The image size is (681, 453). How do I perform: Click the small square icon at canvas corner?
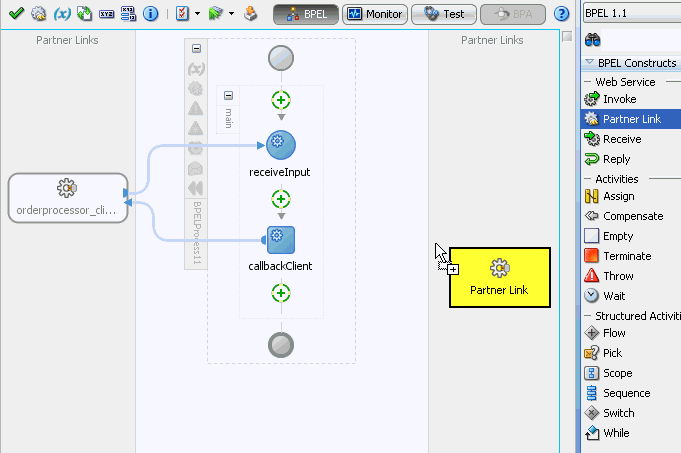[x=567, y=37]
